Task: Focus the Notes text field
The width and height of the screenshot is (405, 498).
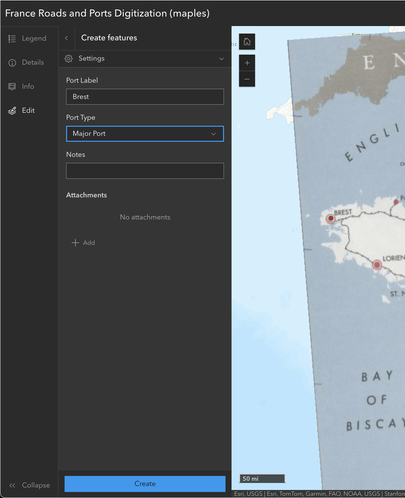Action: tap(145, 171)
